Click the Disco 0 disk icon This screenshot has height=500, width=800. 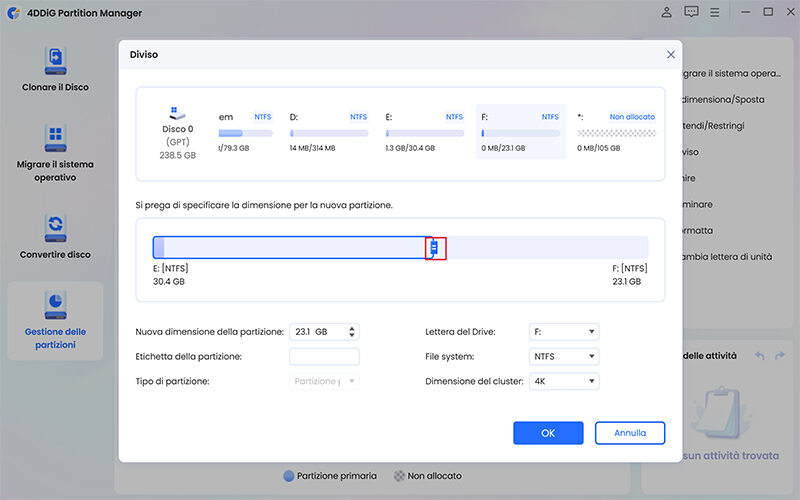pos(178,113)
